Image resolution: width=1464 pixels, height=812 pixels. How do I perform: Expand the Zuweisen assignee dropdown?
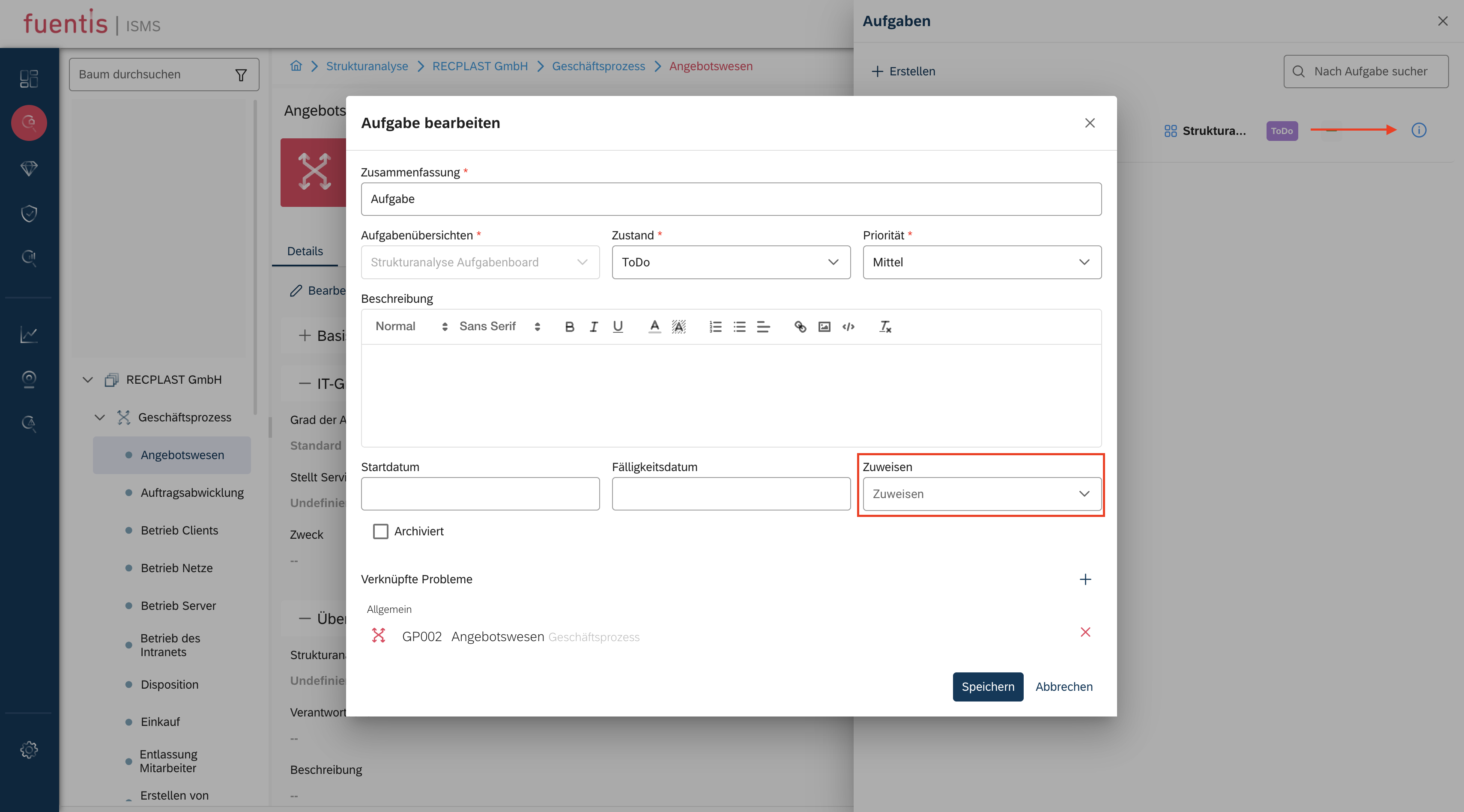click(981, 494)
